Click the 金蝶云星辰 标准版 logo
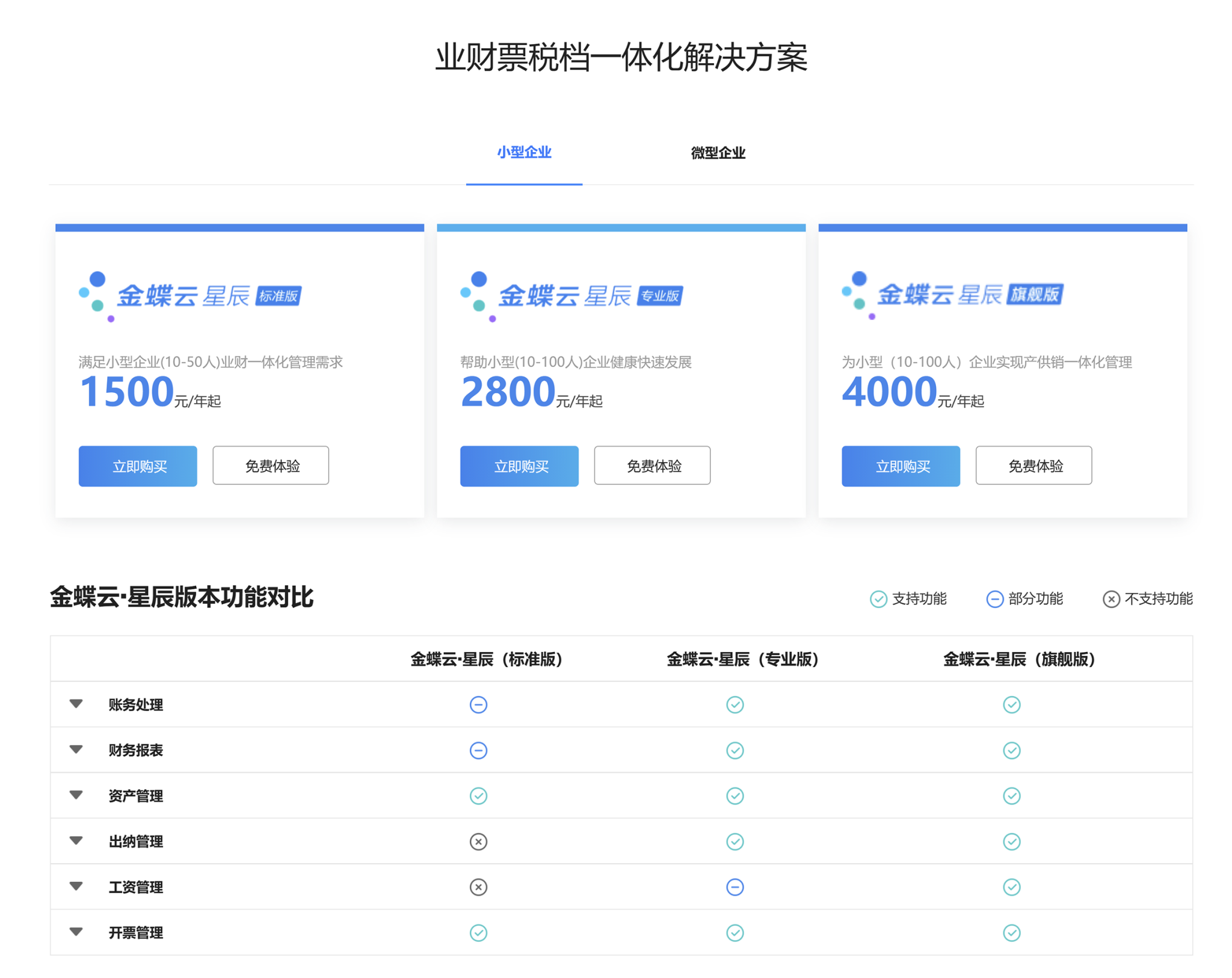This screenshot has height=978, width=1232. click(x=189, y=295)
